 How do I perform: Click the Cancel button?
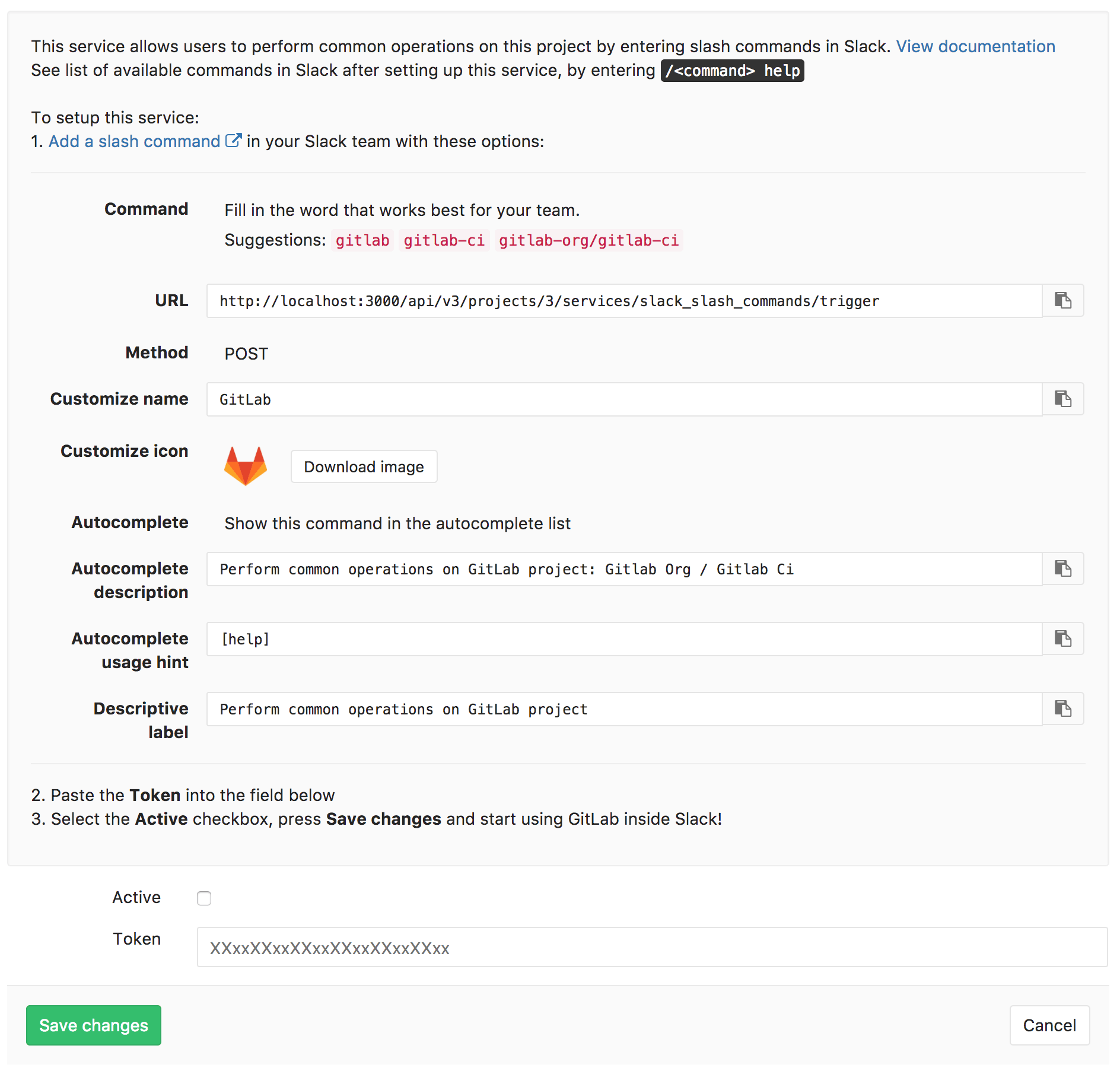1049,1025
